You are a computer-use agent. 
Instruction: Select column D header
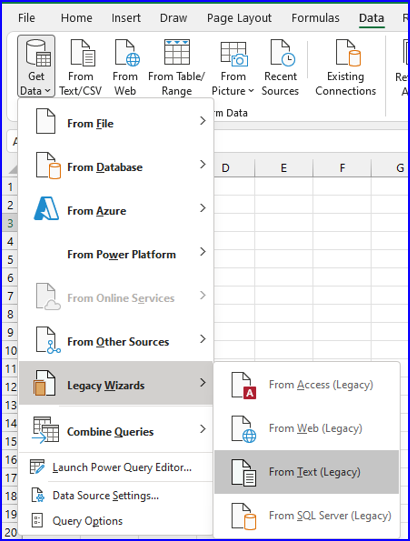(225, 168)
